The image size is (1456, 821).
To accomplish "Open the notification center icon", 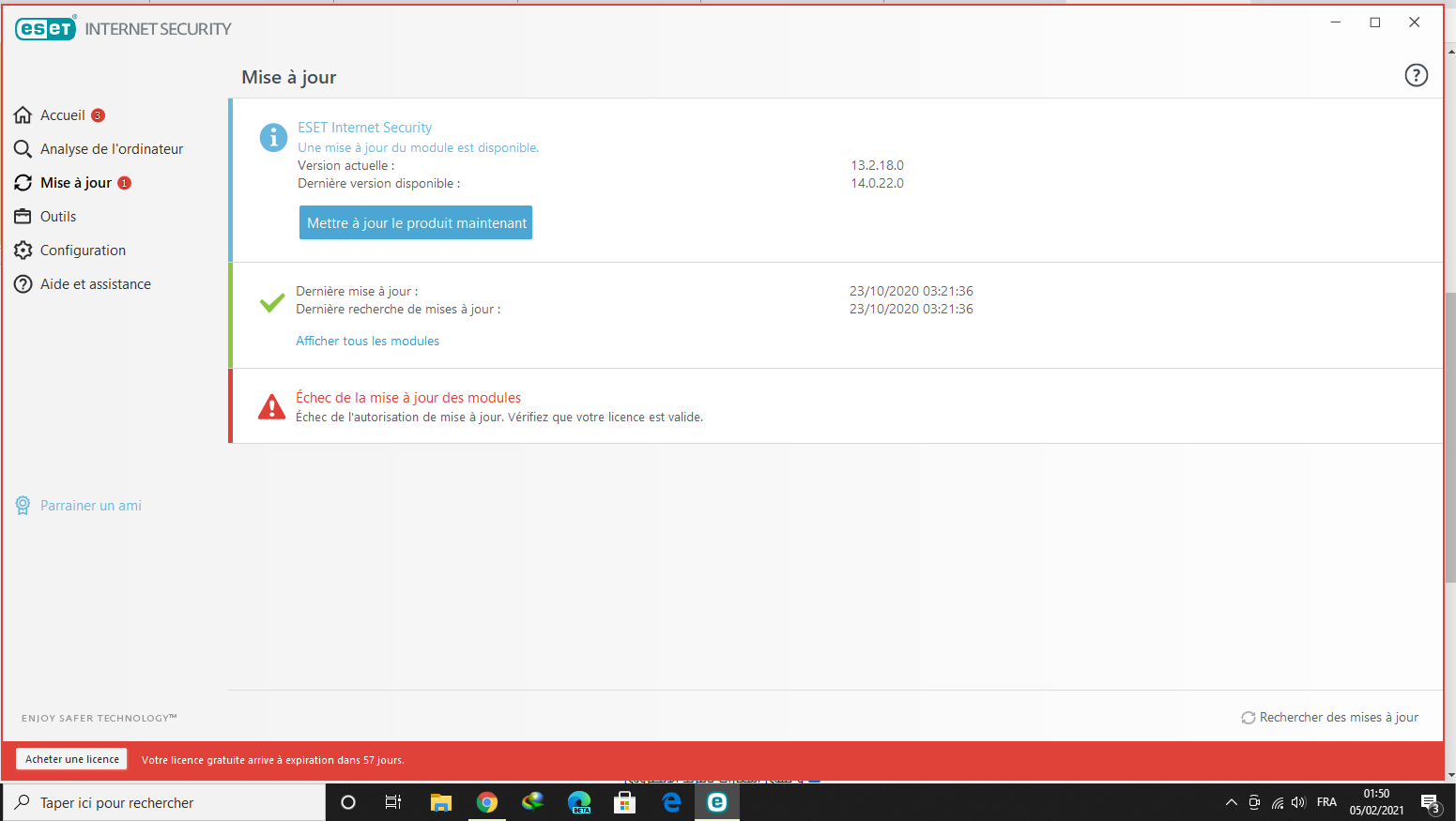I will [1431, 803].
